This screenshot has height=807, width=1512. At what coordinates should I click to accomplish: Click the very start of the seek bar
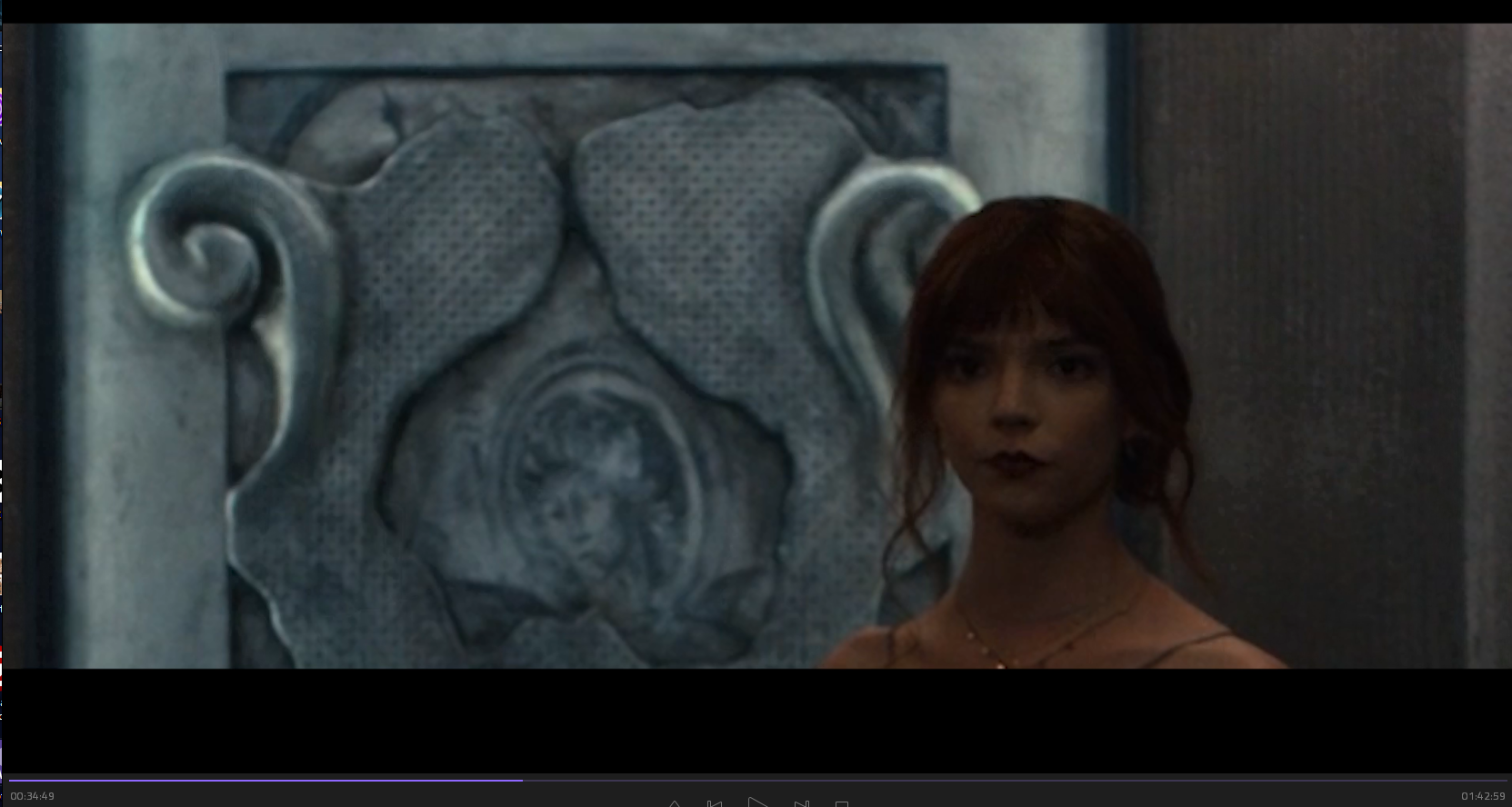pyautogui.click(x=10, y=780)
